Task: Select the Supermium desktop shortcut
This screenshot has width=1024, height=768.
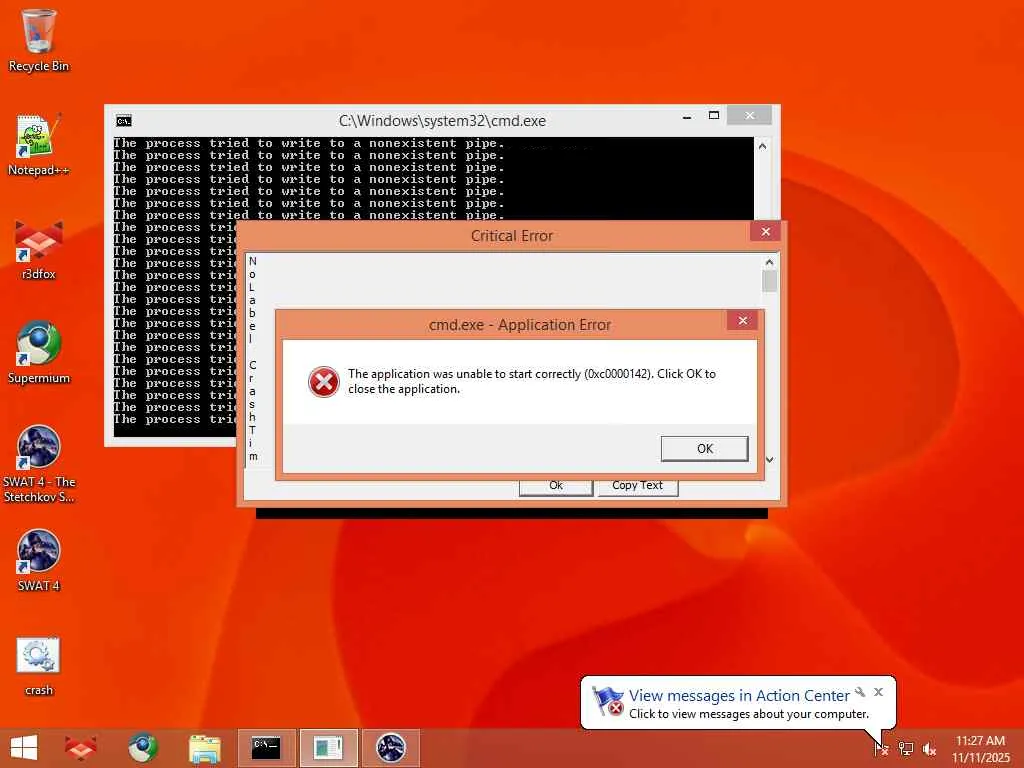Action: point(39,353)
